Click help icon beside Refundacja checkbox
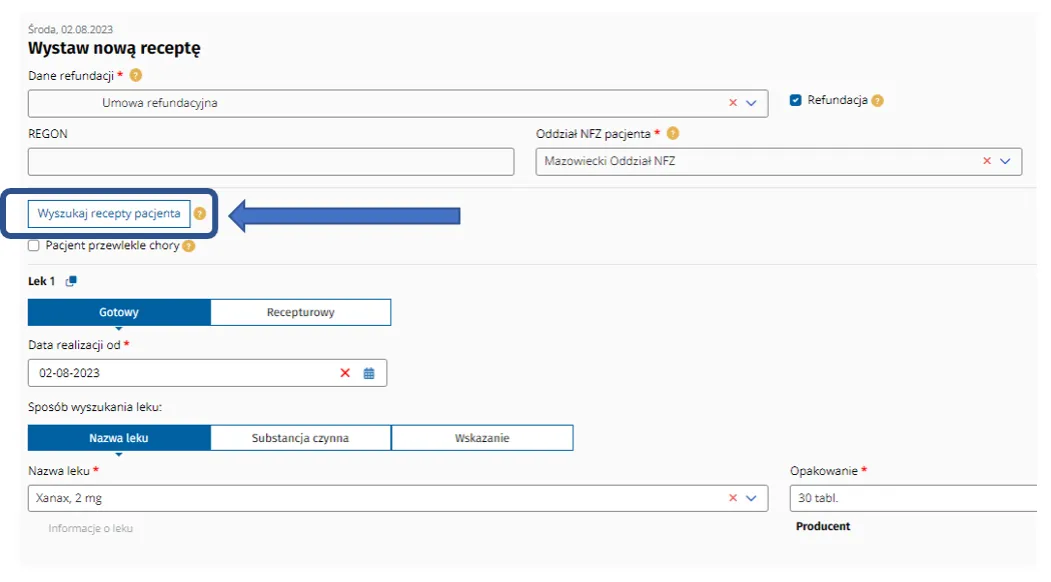 point(877,101)
